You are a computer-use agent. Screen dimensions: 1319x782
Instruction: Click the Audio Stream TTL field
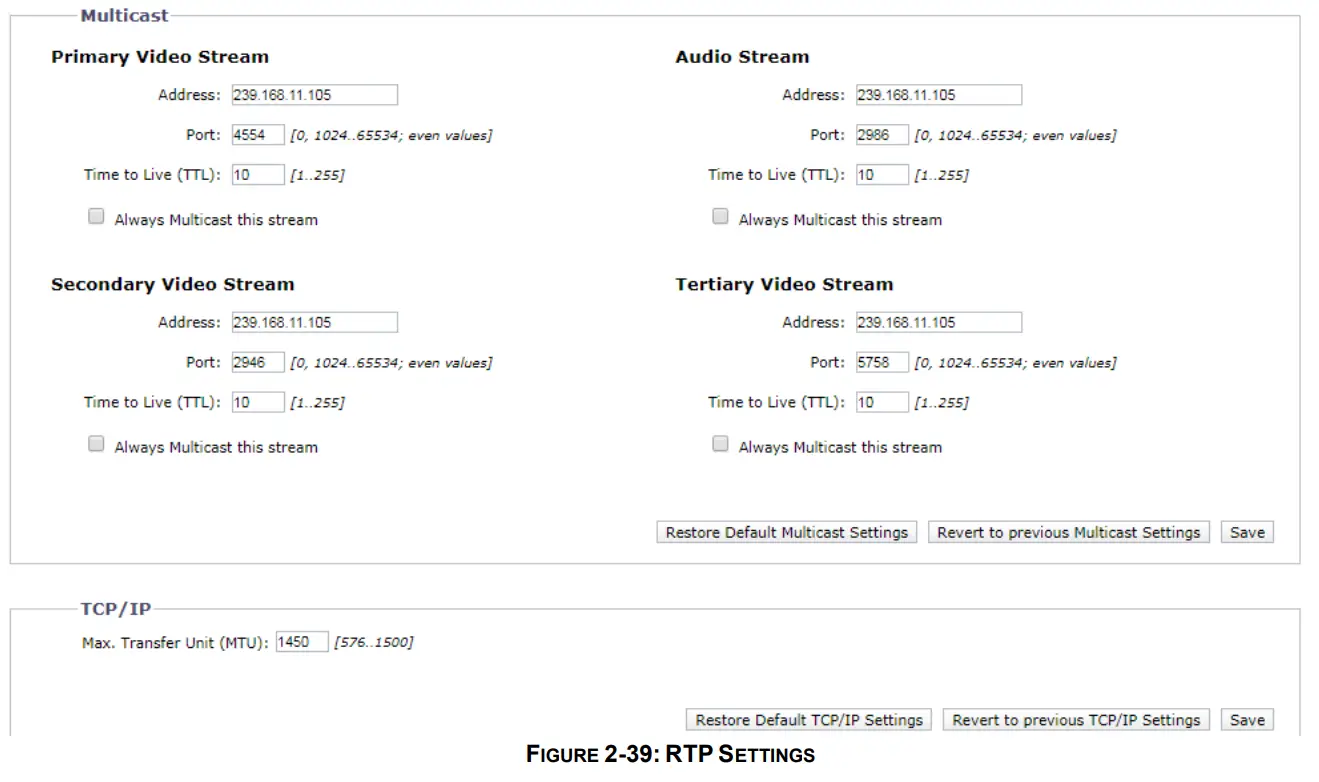coord(880,173)
